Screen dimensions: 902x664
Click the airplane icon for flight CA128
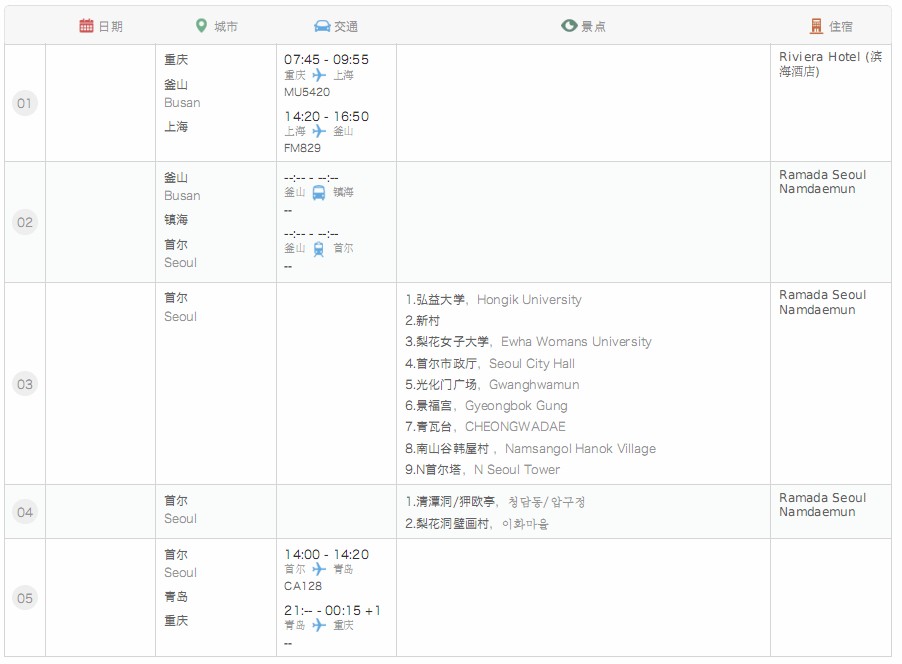[x=319, y=569]
